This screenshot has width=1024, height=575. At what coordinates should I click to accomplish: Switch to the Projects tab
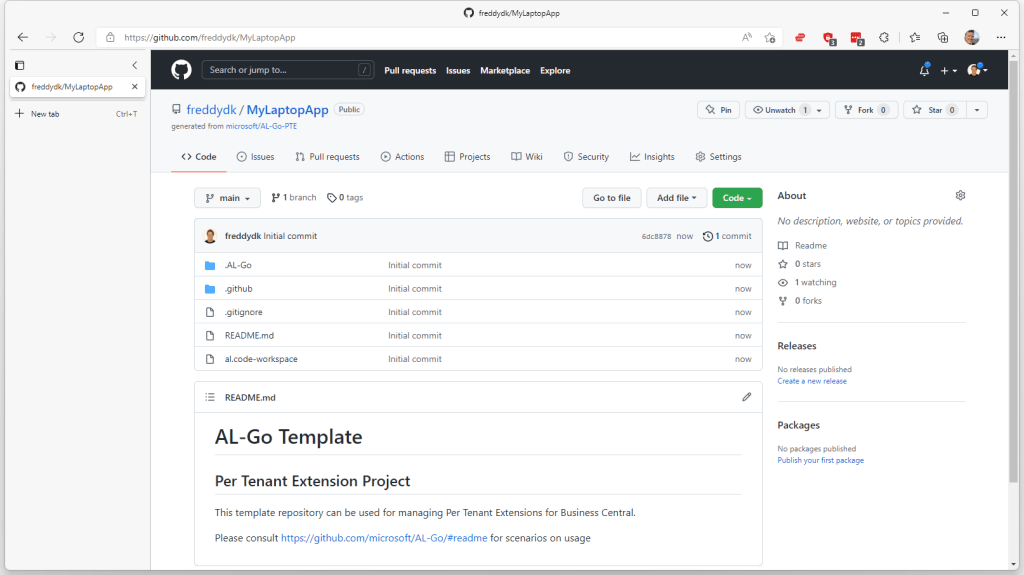468,157
